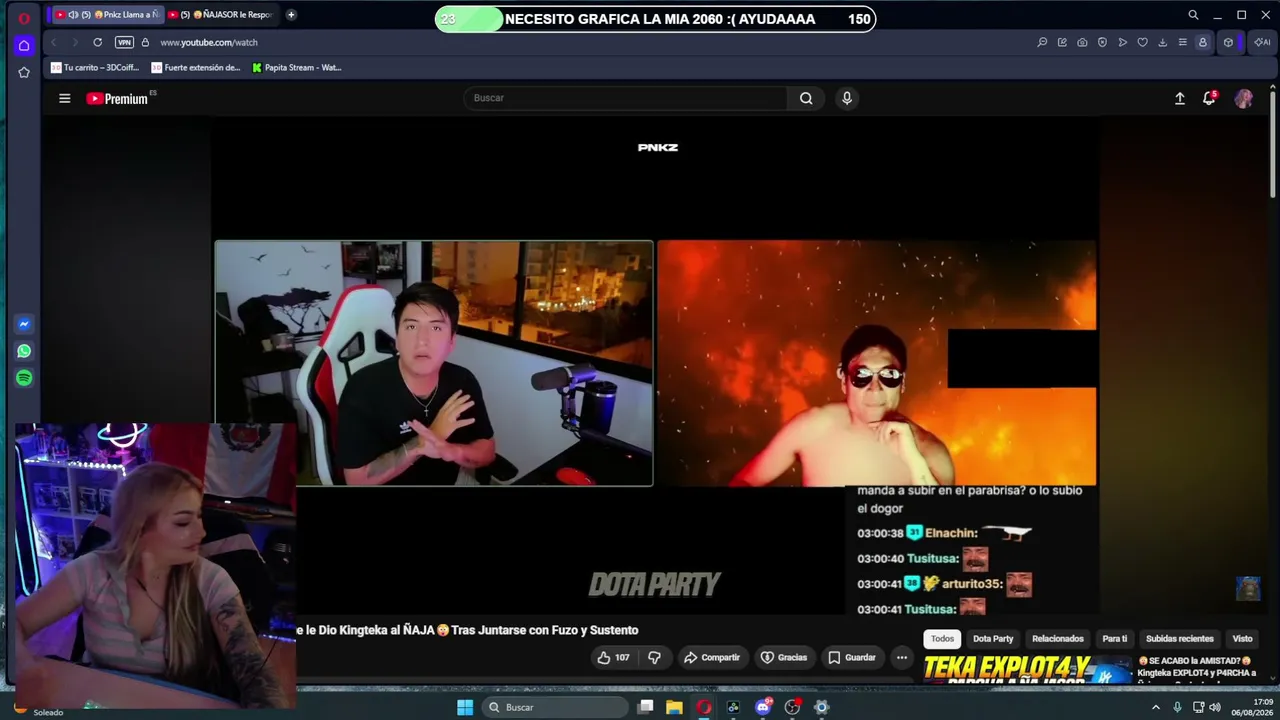Select the Relacionados filter chip
The image size is (1280, 720).
[x=1058, y=638]
